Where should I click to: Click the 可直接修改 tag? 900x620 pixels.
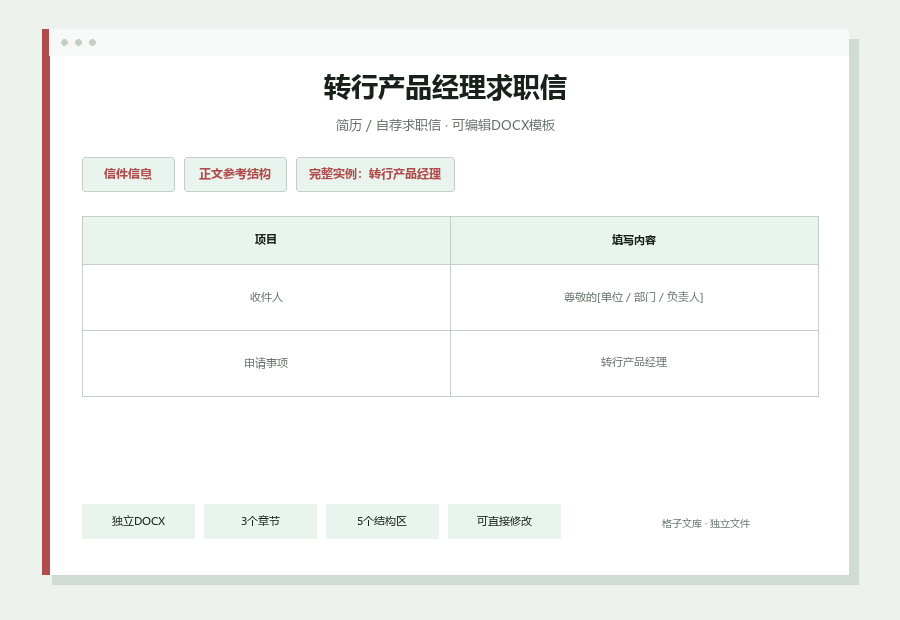pyautogui.click(x=504, y=521)
